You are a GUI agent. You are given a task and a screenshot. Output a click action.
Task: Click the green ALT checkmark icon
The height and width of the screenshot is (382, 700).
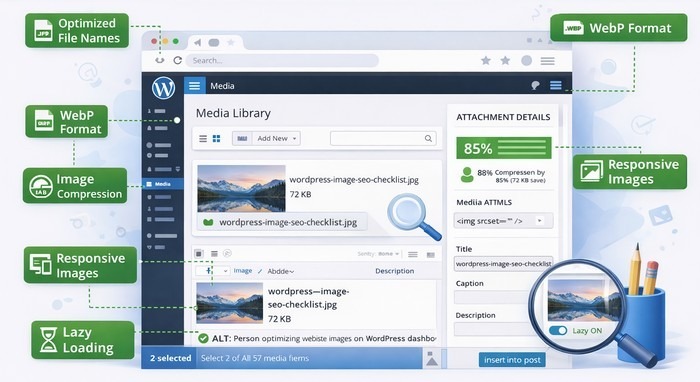coord(203,339)
